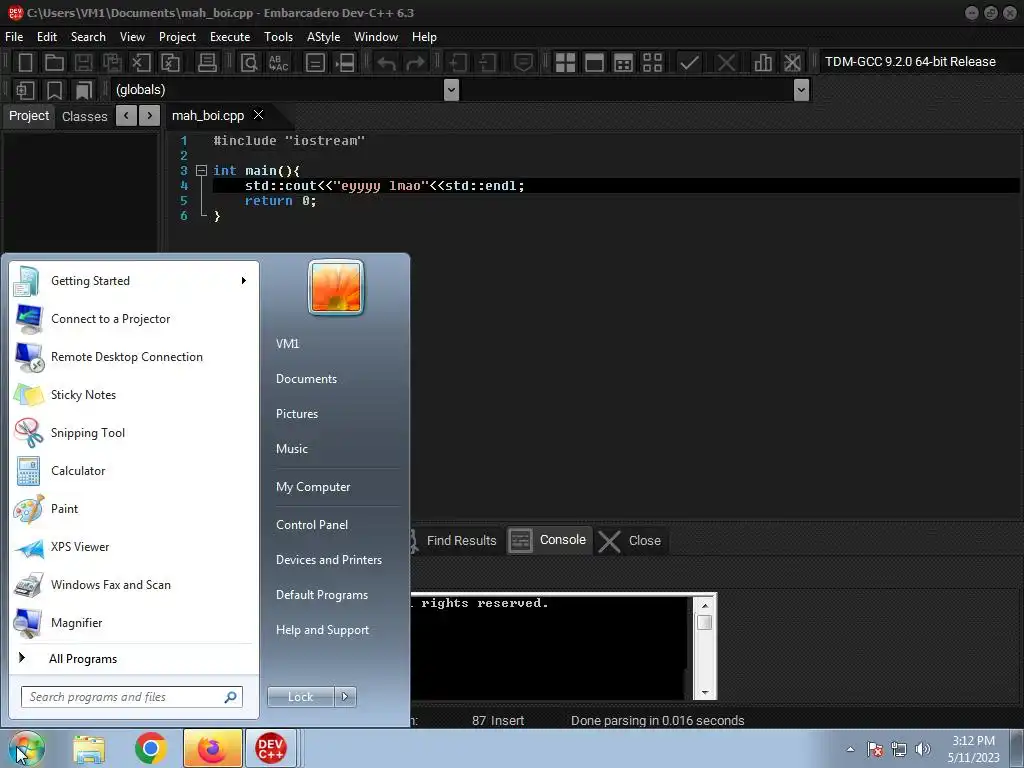Save all files with the double-floppy icon
The height and width of the screenshot is (768, 1024).
112,63
